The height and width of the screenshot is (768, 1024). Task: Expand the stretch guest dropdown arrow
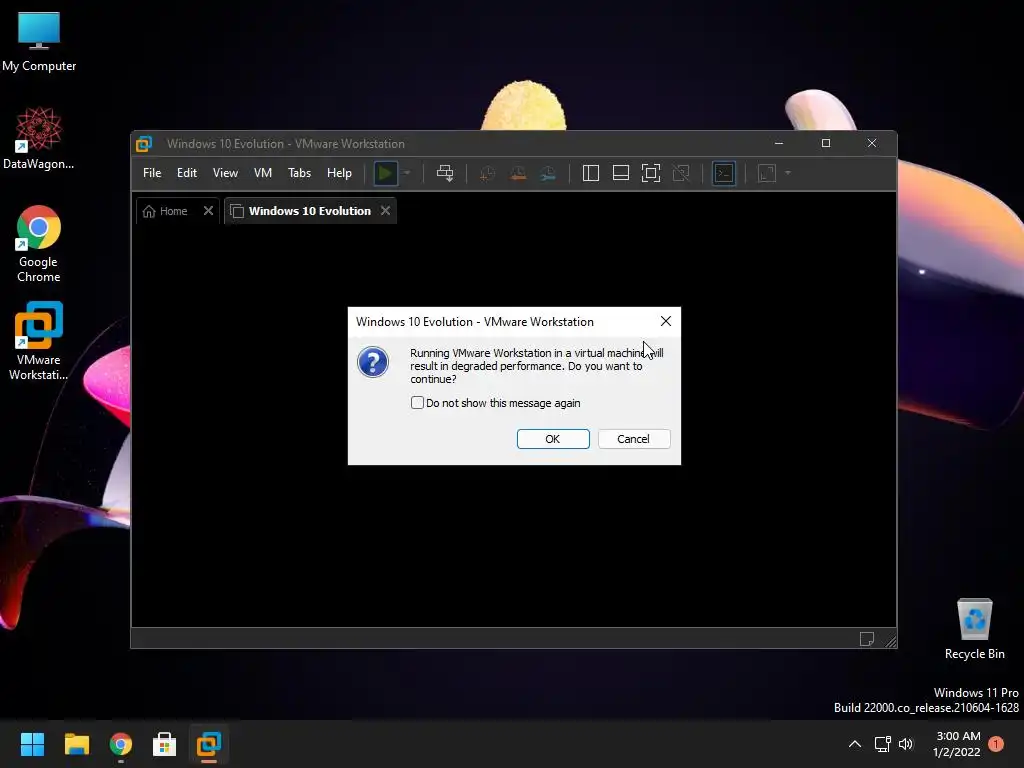(788, 173)
